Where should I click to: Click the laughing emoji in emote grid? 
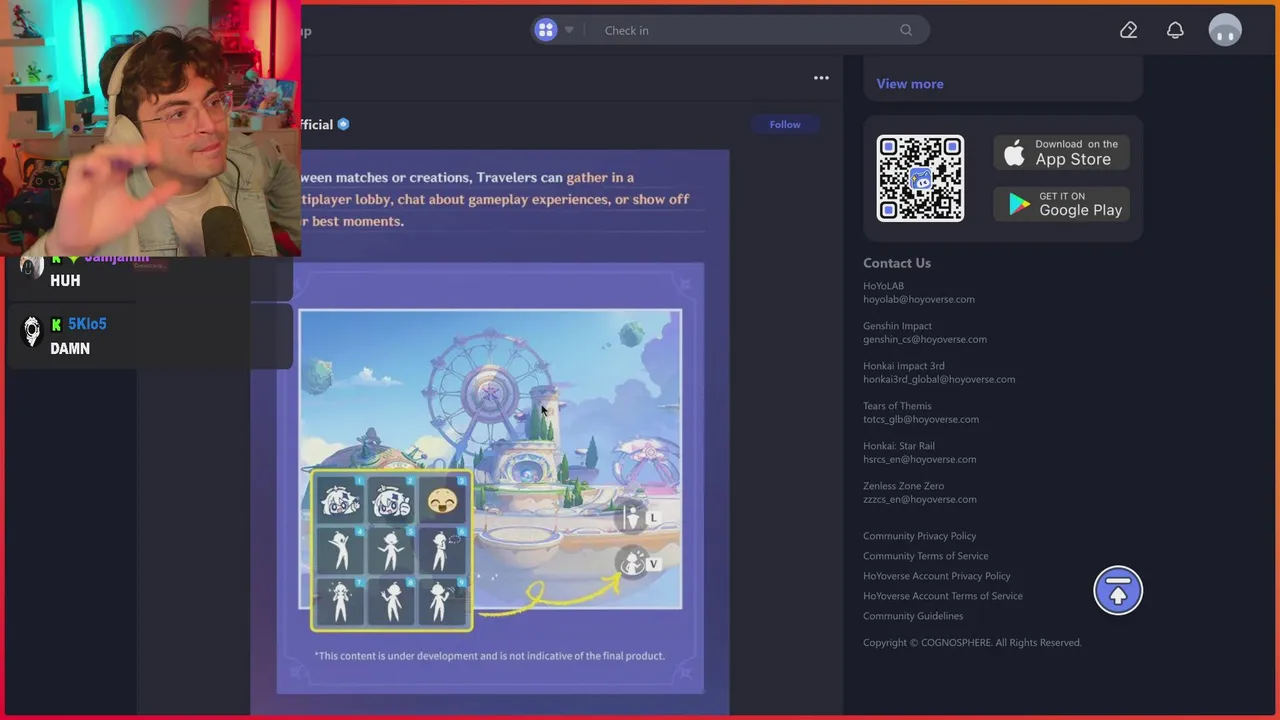coord(441,500)
